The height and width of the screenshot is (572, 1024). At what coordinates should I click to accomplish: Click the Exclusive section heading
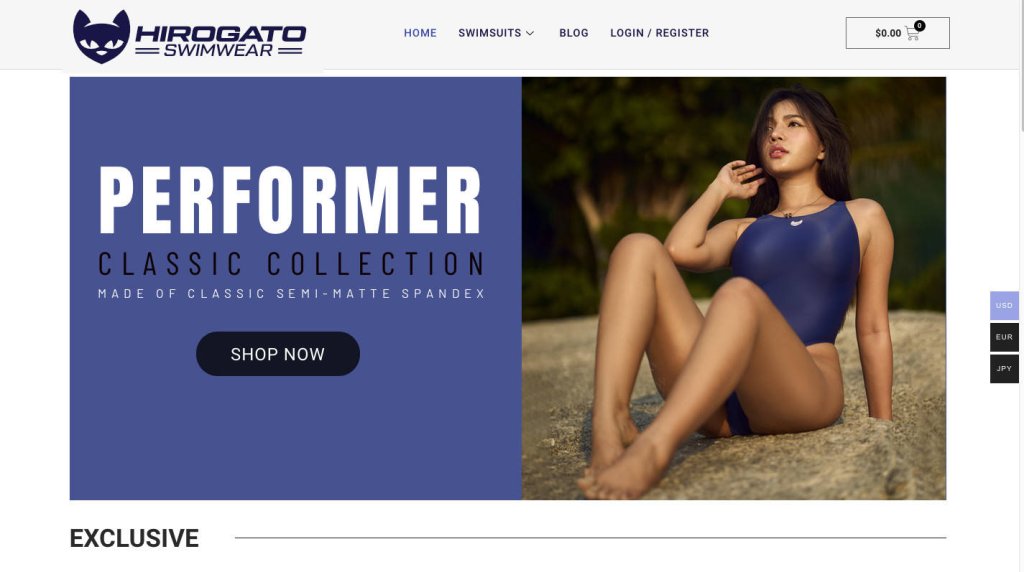[134, 538]
